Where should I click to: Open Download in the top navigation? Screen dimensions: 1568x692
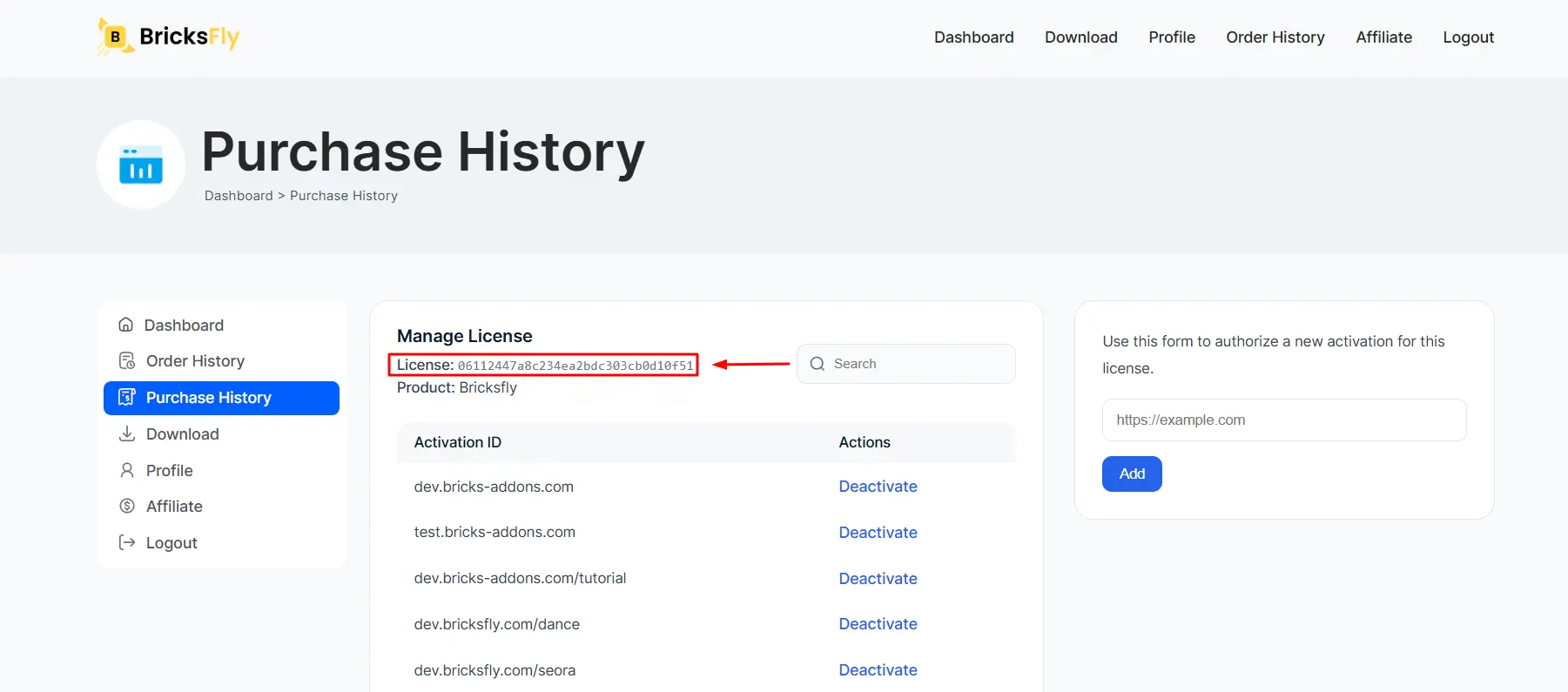[1081, 37]
